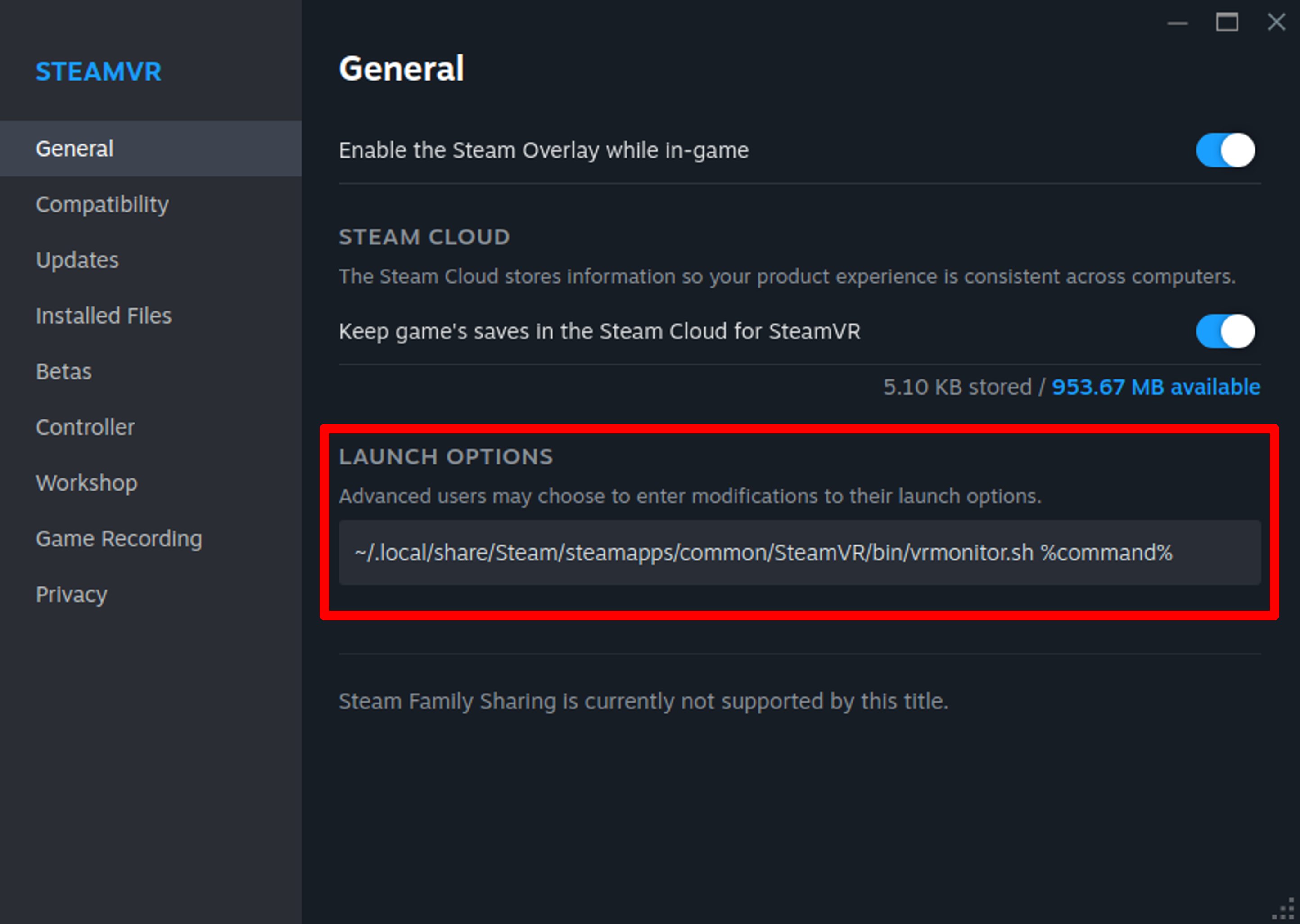Open the Updates section
1300x924 pixels.
tap(77, 260)
